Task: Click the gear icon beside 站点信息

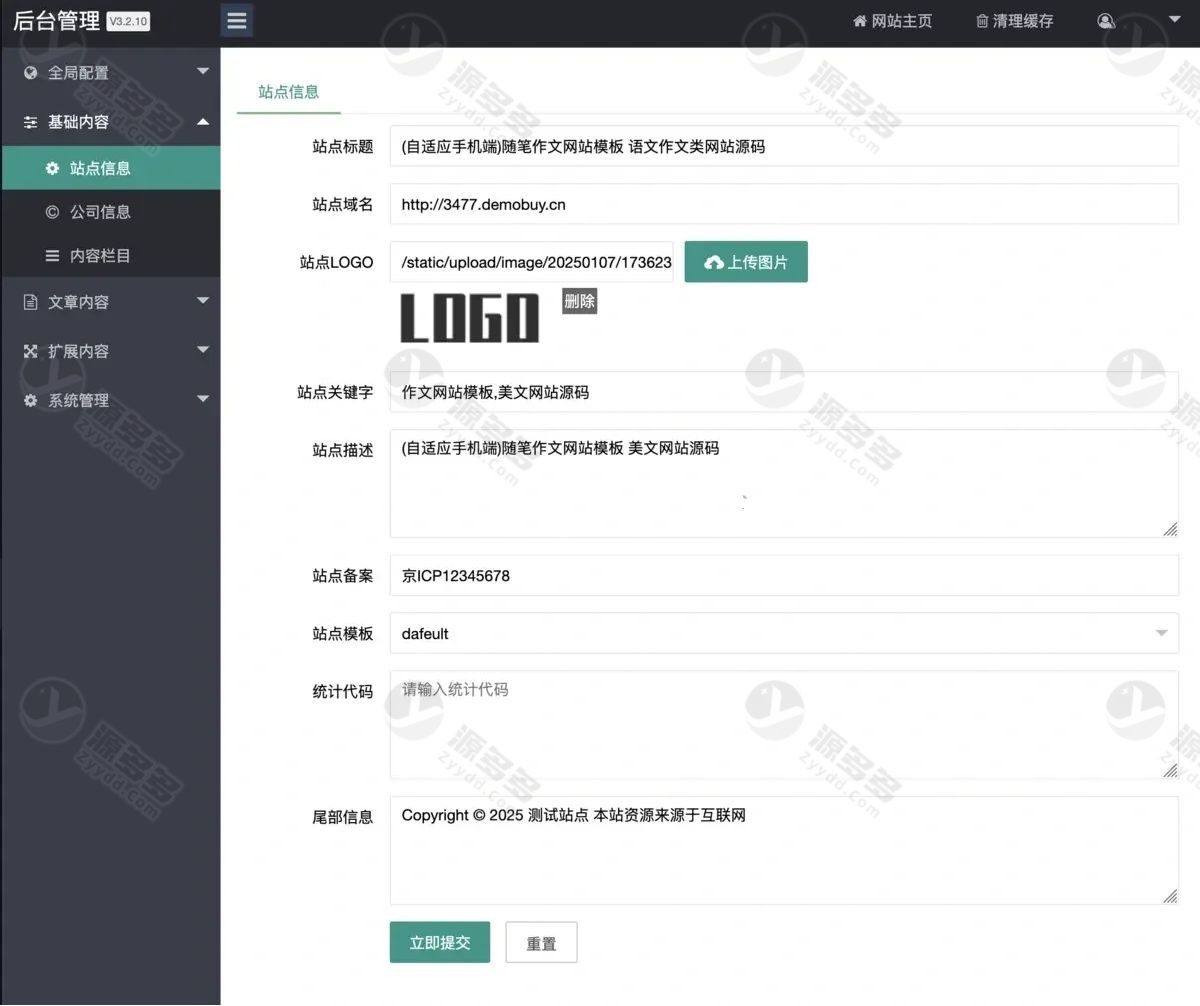Action: tap(53, 168)
